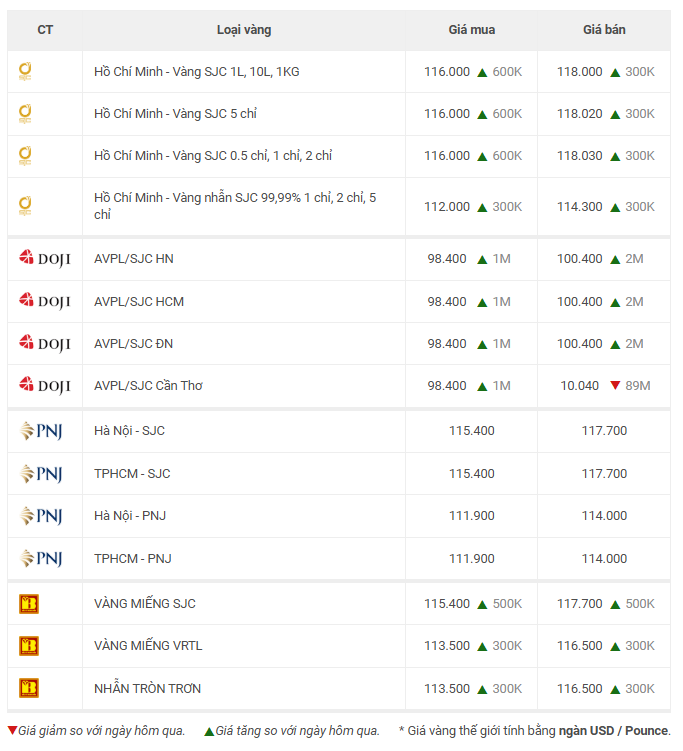Click the SJC logo beside Vàng SJC 0.5 chỉ

[25, 156]
